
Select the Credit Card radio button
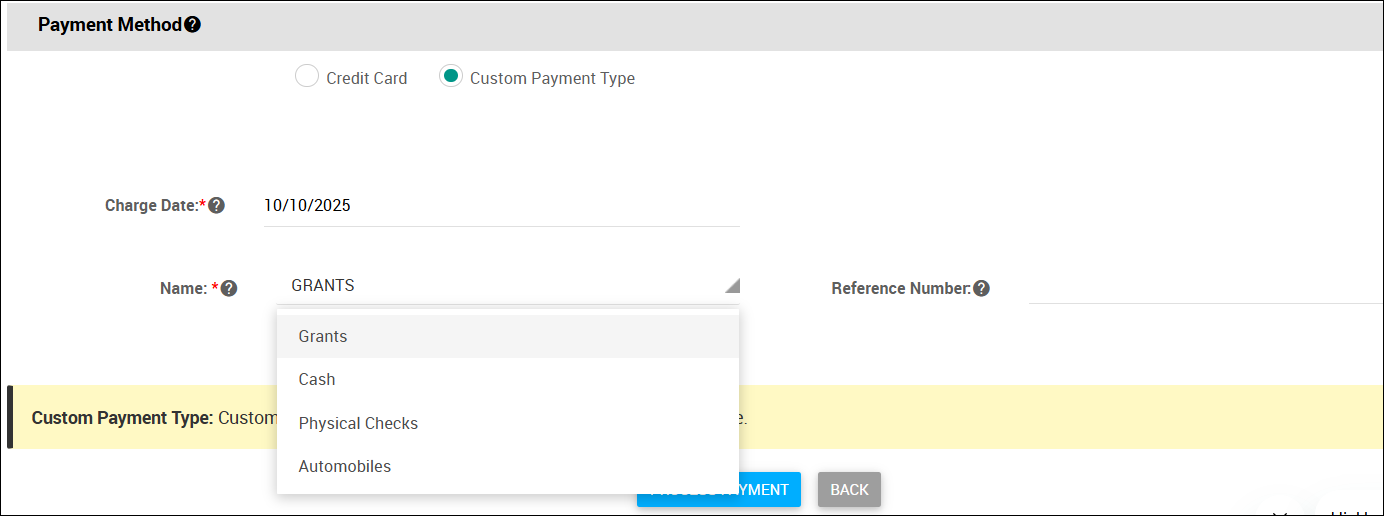[307, 77]
